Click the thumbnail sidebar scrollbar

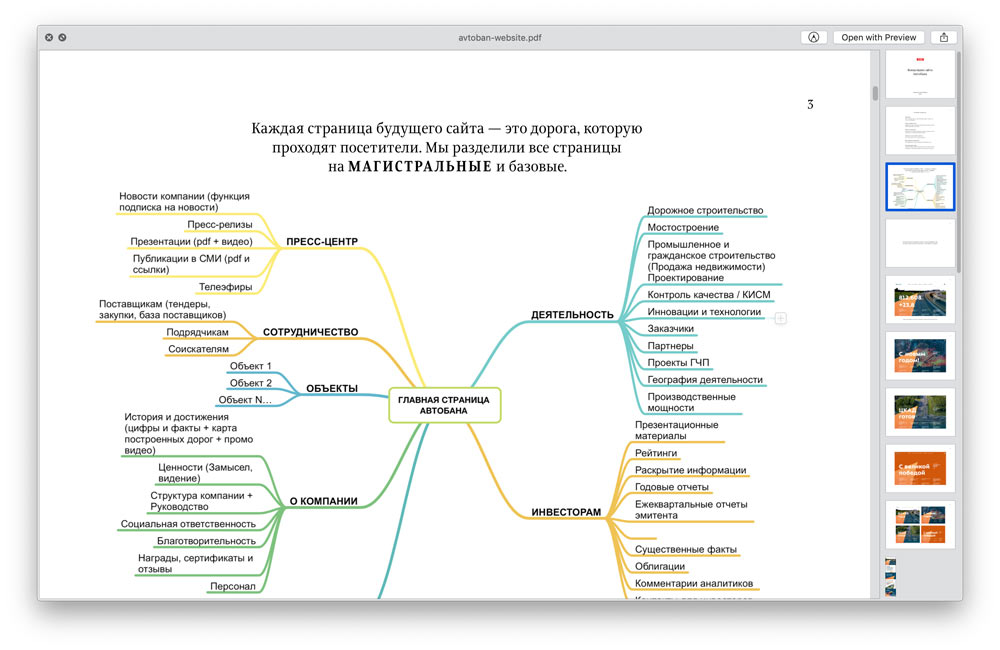point(958,160)
